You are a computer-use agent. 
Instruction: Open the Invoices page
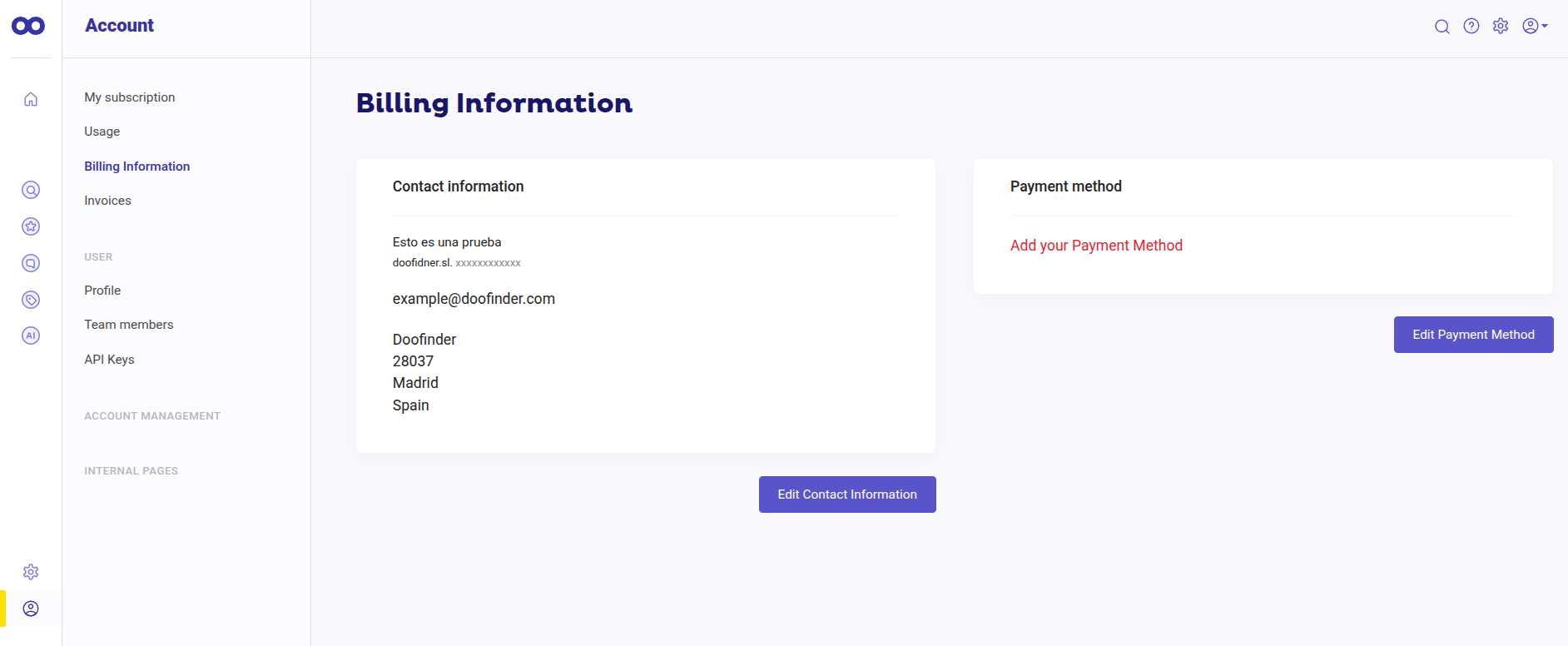tap(108, 201)
